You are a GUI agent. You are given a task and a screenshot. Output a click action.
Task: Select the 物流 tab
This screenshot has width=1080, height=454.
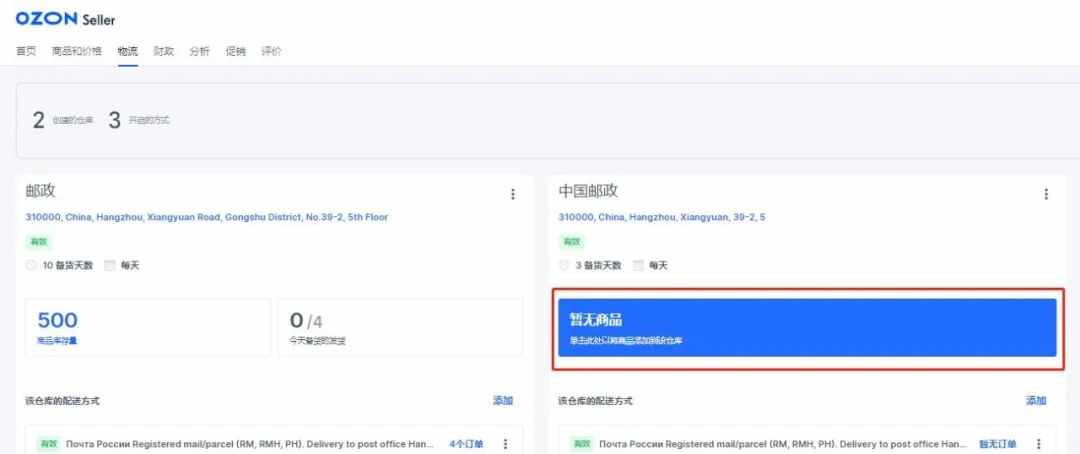coord(127,51)
